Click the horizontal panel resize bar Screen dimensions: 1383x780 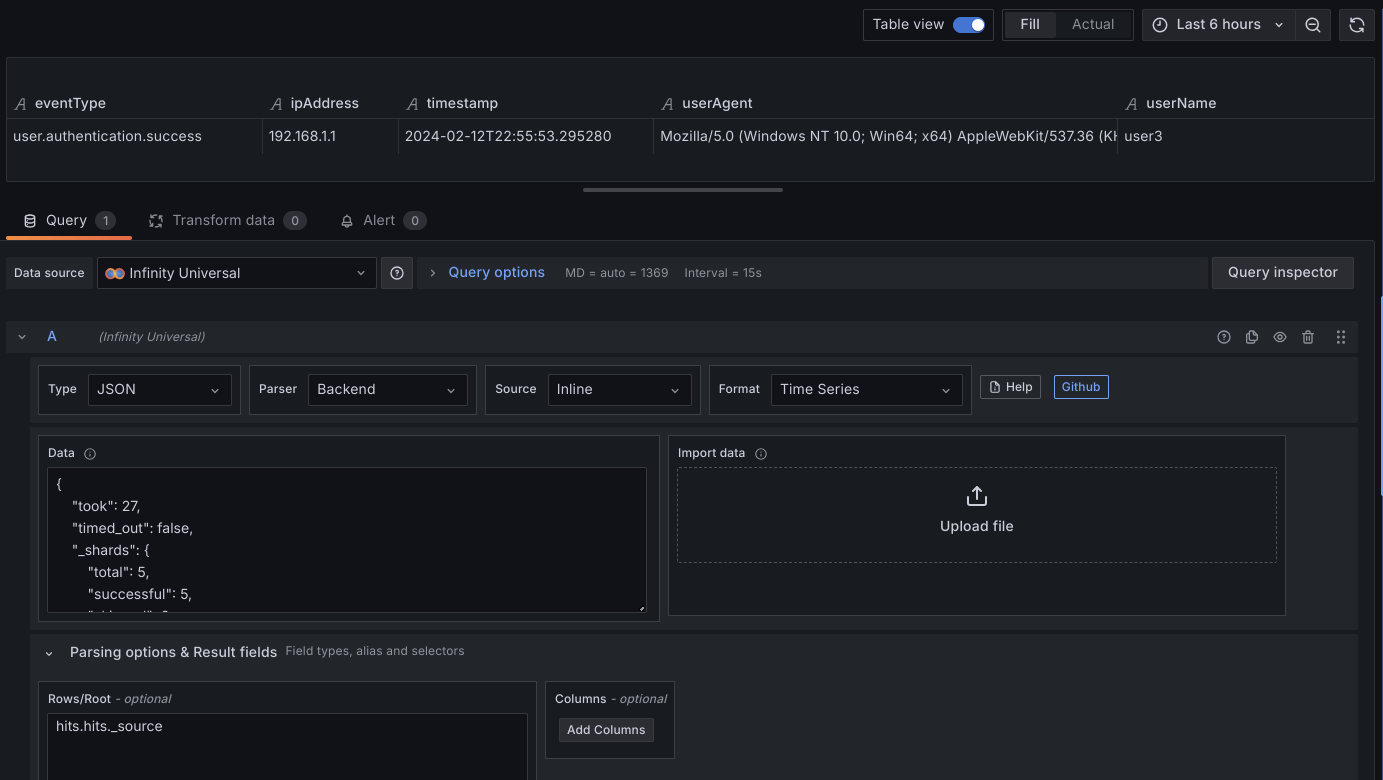point(682,189)
